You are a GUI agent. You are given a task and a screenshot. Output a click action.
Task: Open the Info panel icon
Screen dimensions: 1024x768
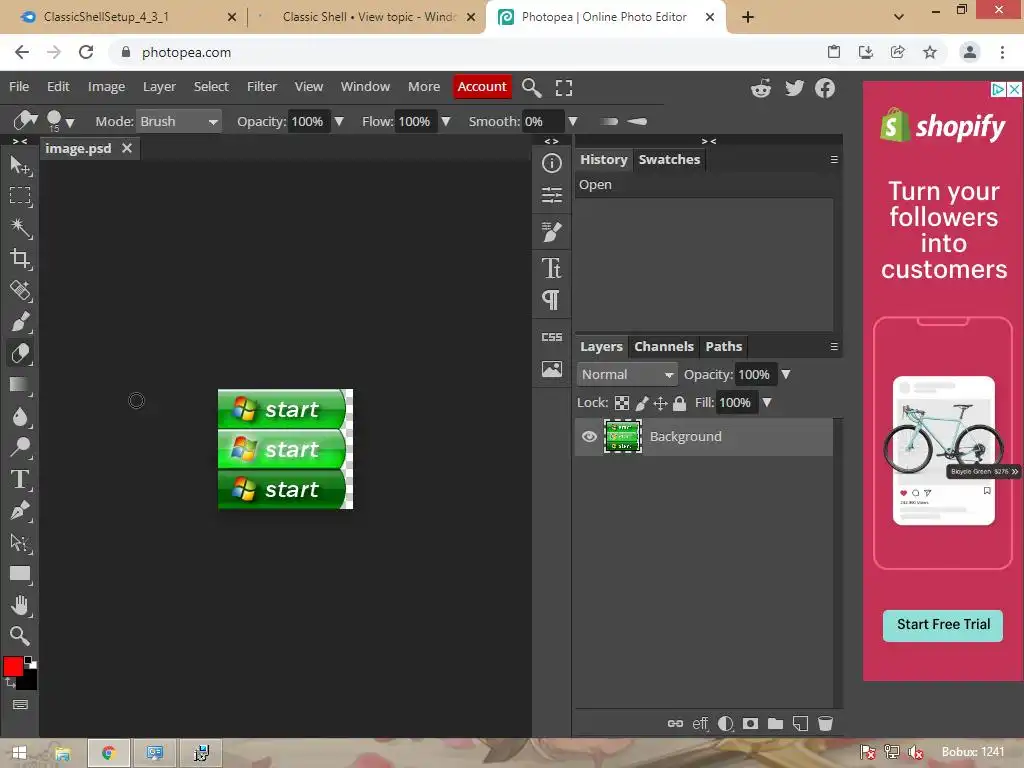click(552, 163)
